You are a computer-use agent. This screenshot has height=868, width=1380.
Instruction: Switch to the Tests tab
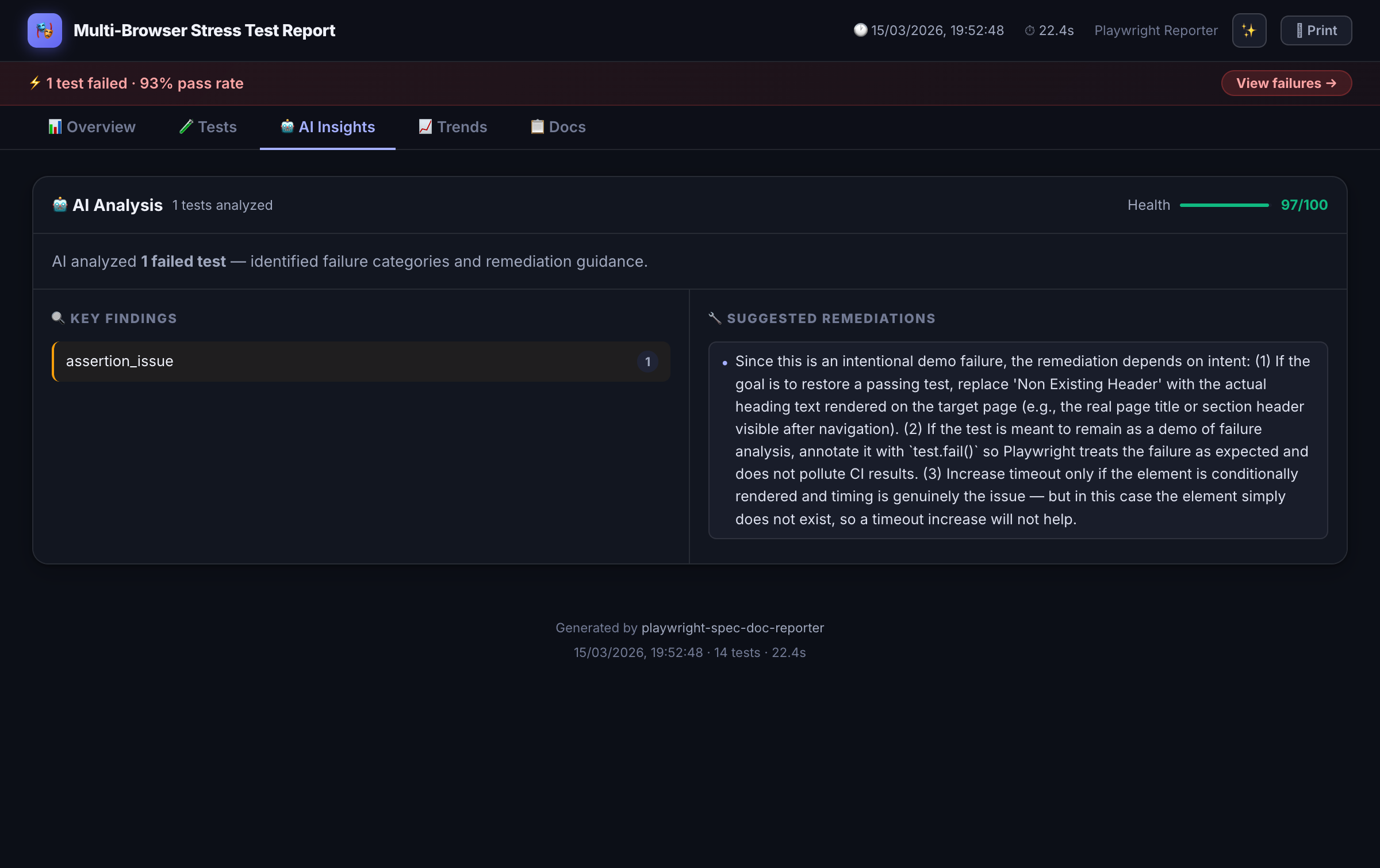click(x=217, y=126)
